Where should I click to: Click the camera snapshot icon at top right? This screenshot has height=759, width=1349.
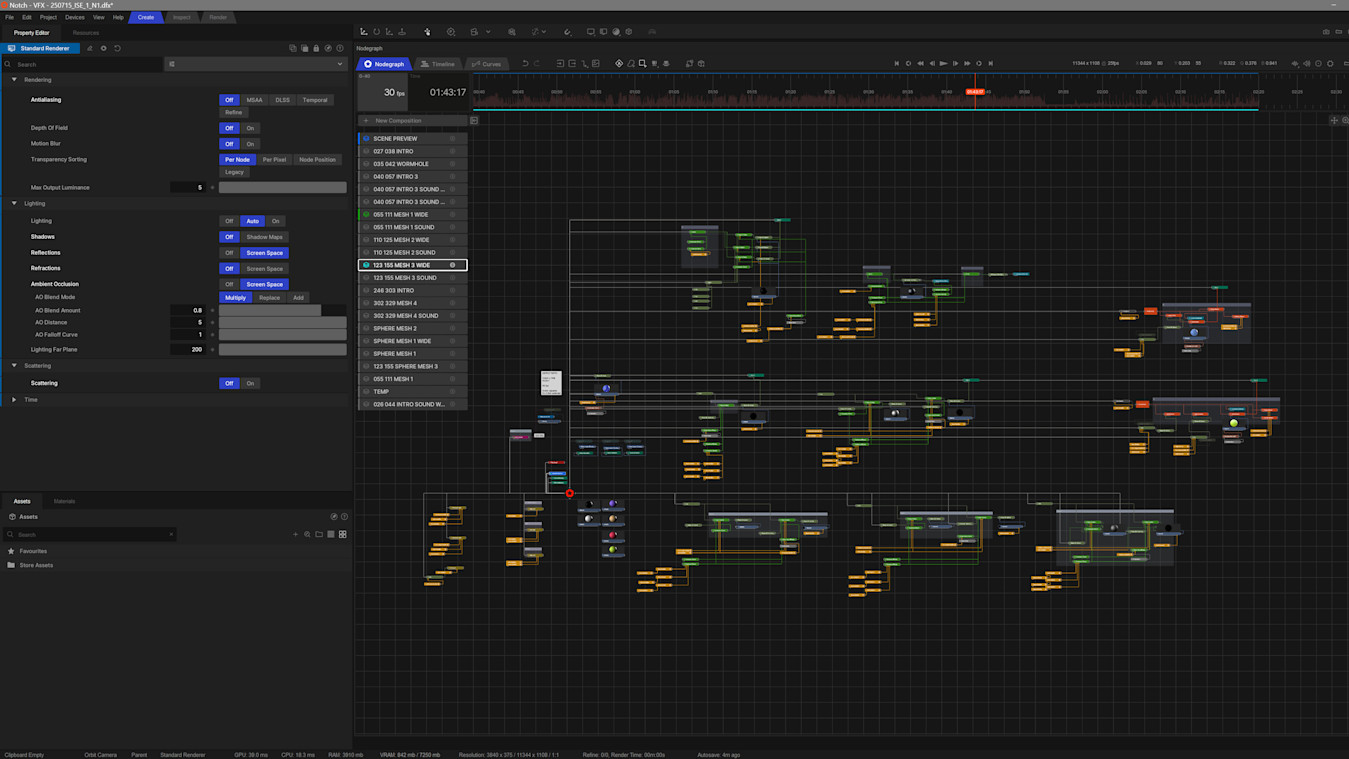[x=1326, y=31]
